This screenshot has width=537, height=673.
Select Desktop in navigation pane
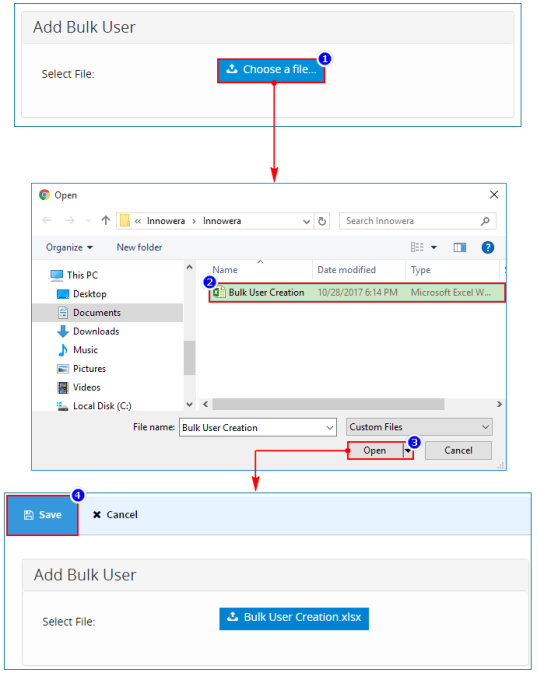pyautogui.click(x=90, y=294)
